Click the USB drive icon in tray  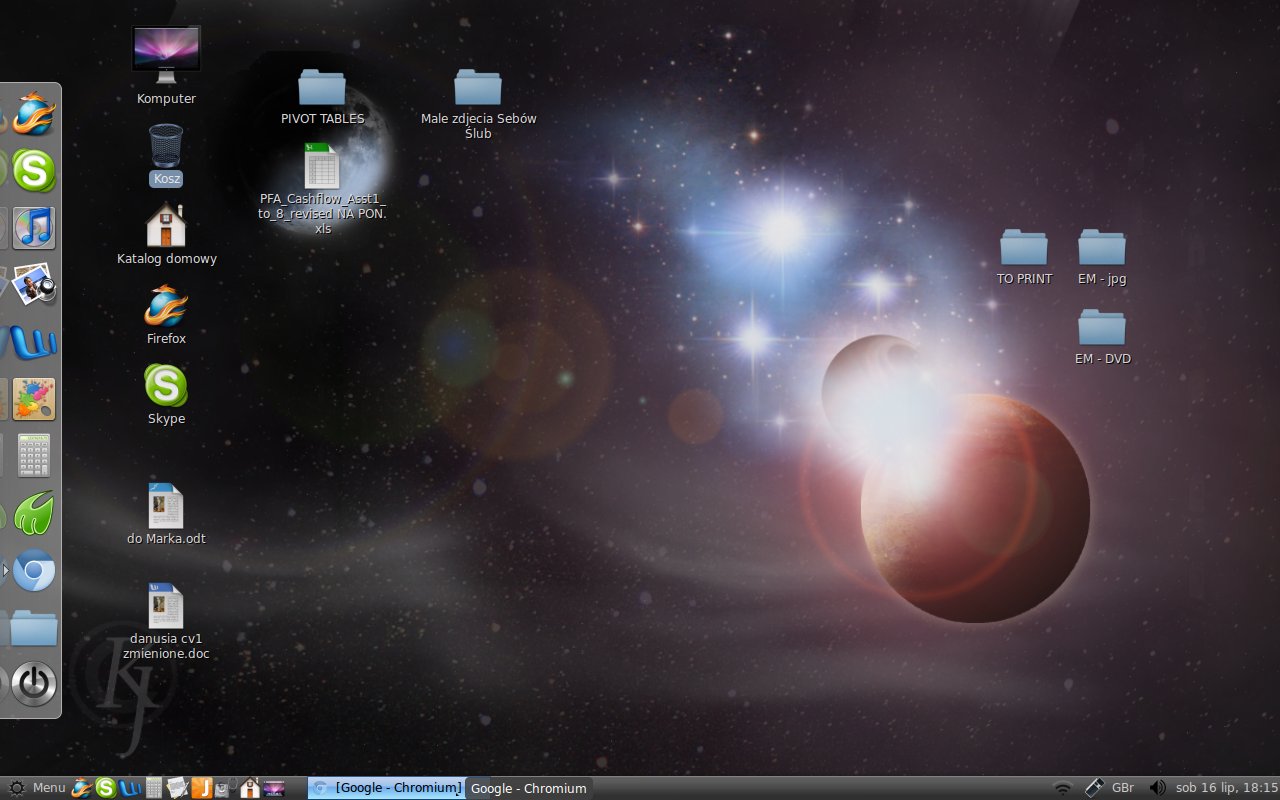pyautogui.click(x=1093, y=788)
